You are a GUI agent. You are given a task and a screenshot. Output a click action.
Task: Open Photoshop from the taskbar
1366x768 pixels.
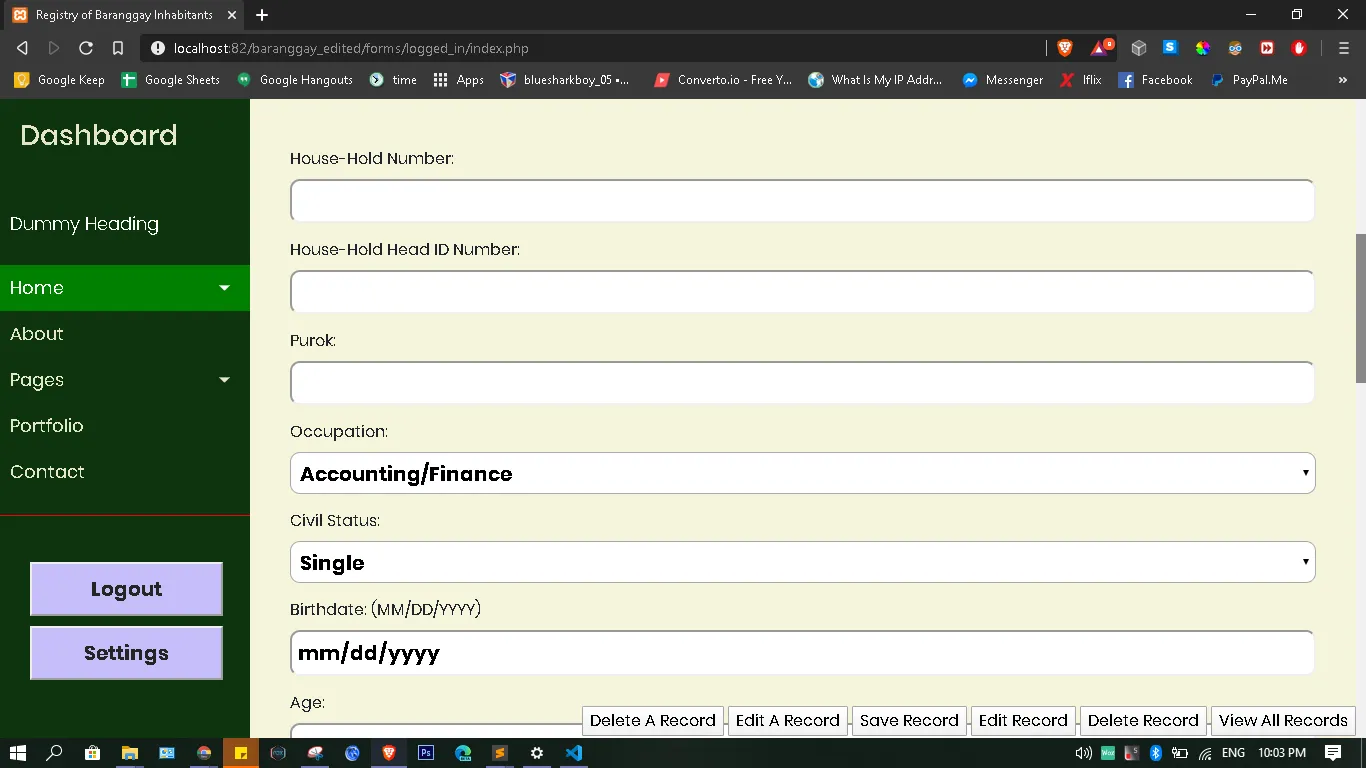[x=426, y=753]
